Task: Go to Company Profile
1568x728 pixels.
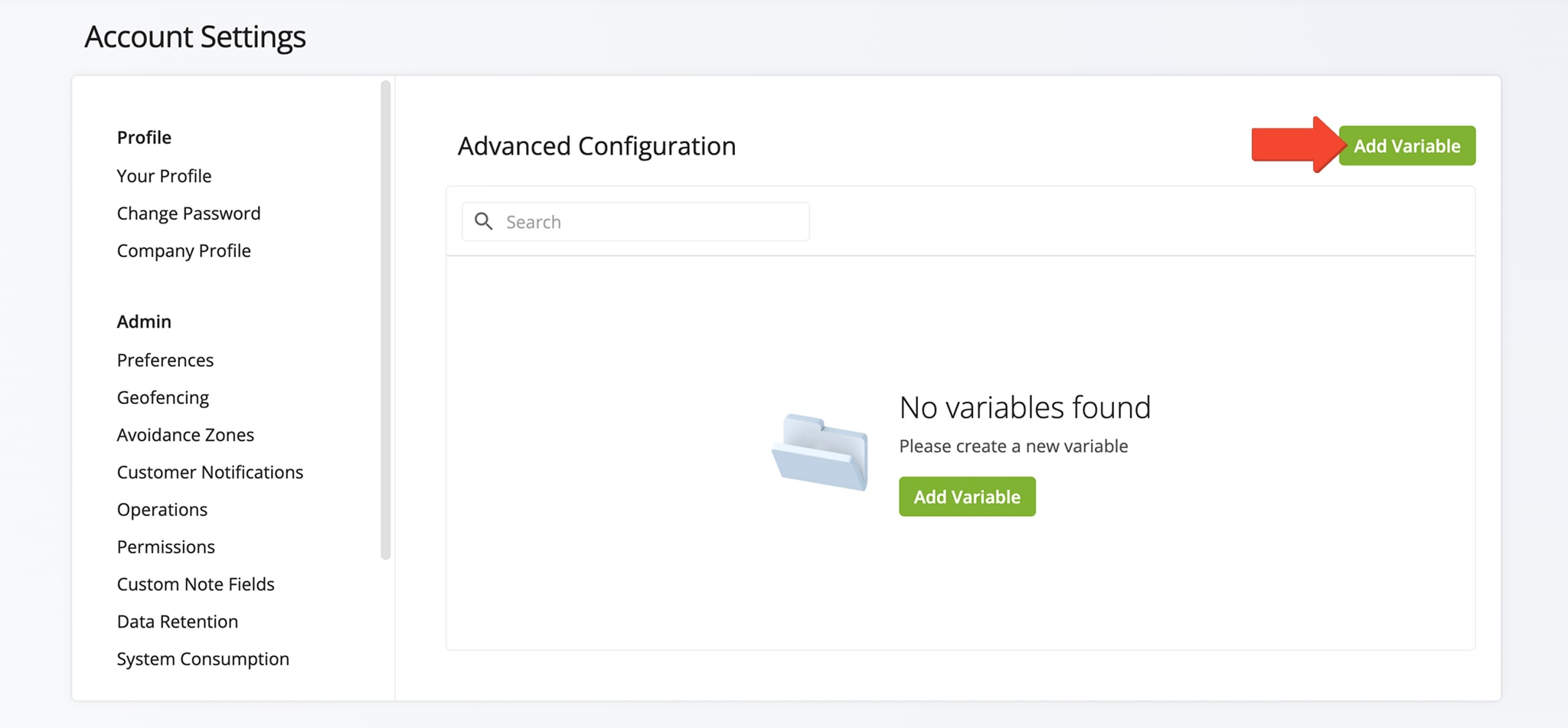Action: tap(184, 251)
